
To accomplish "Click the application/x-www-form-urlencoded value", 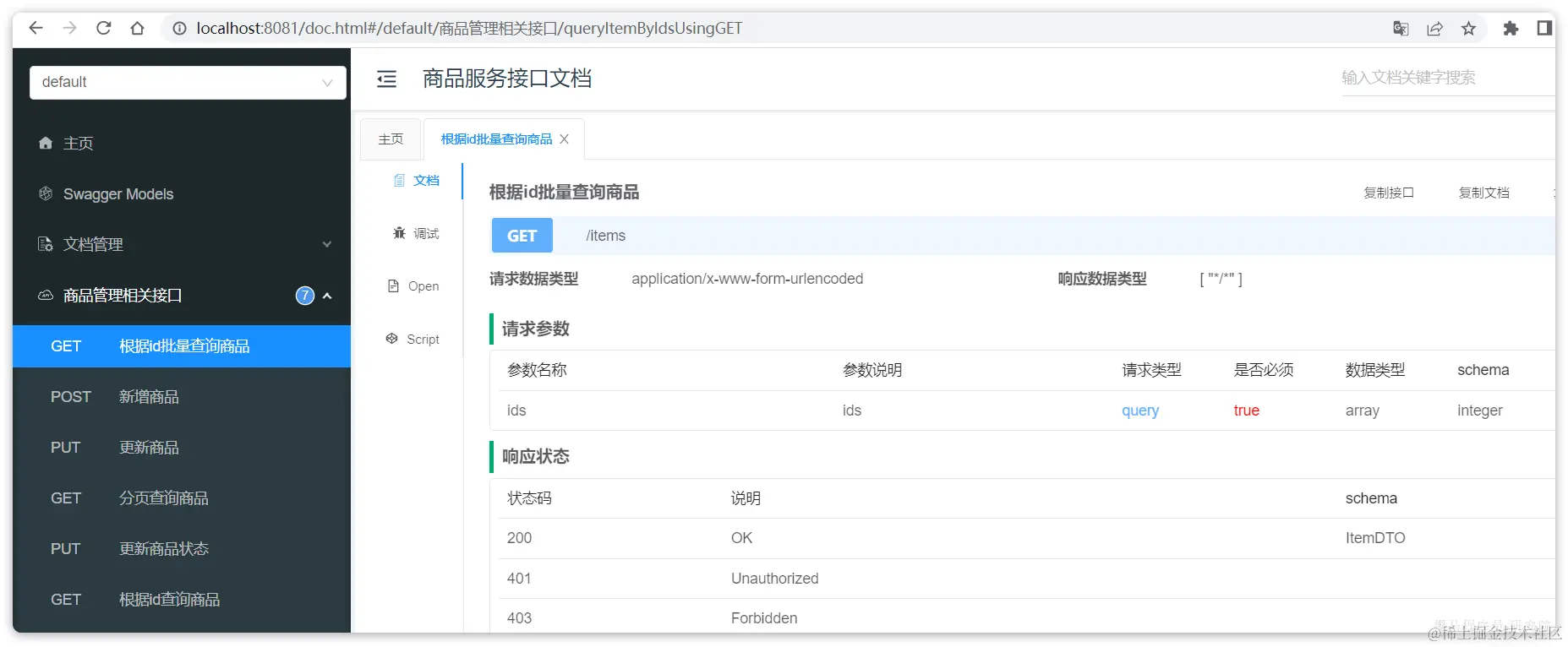I will point(747,279).
